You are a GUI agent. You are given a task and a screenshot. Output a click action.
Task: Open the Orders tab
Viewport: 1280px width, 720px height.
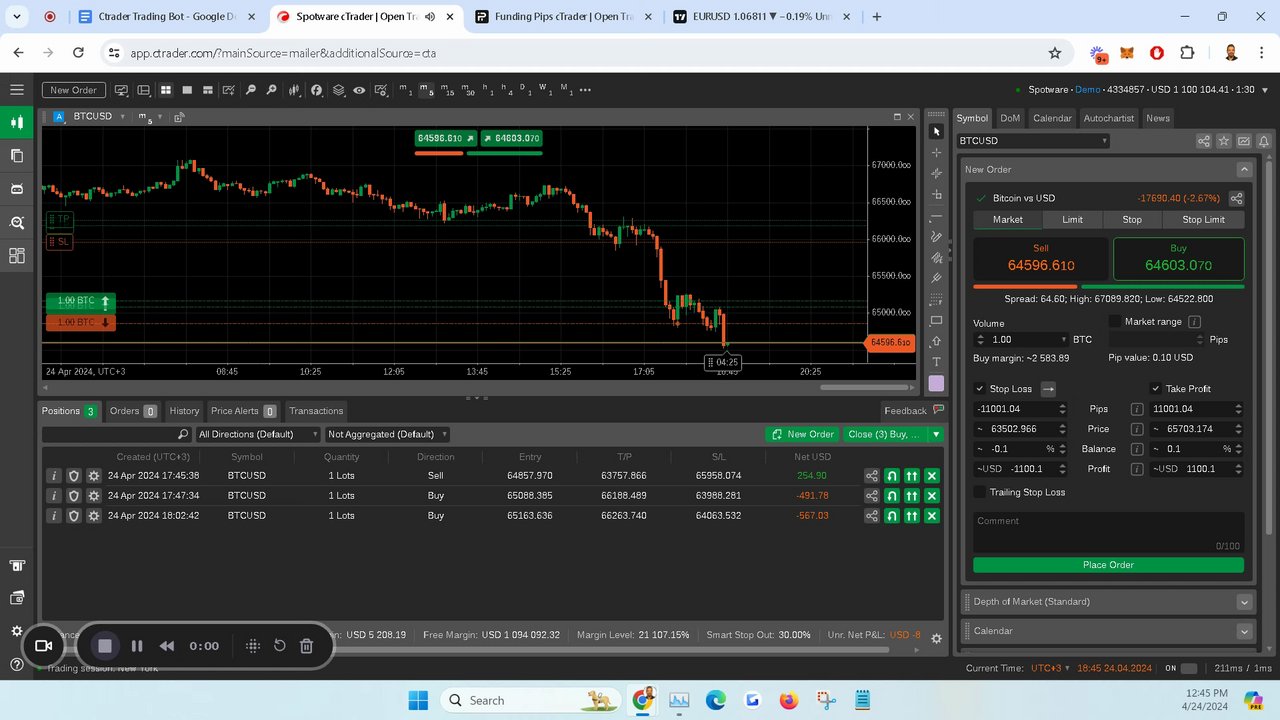click(x=133, y=411)
